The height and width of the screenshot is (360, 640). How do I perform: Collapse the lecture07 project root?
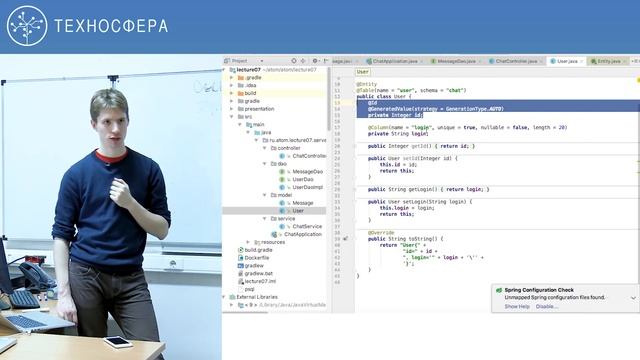tap(225, 70)
